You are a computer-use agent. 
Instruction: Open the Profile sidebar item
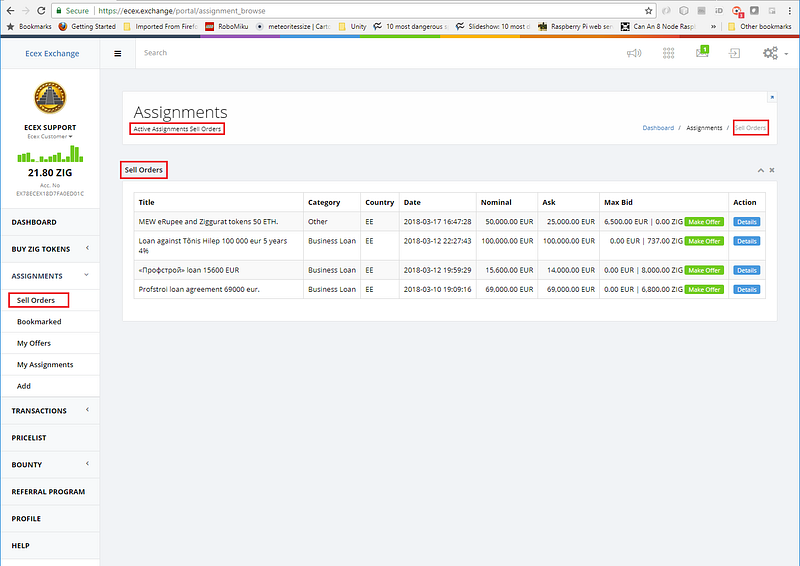pos(50,519)
